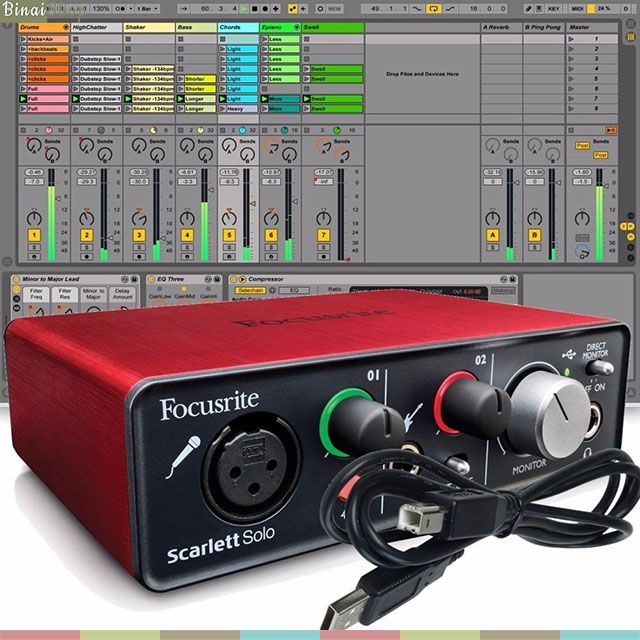Open the KEY map mode
This screenshot has height=640, width=640.
[x=554, y=9]
